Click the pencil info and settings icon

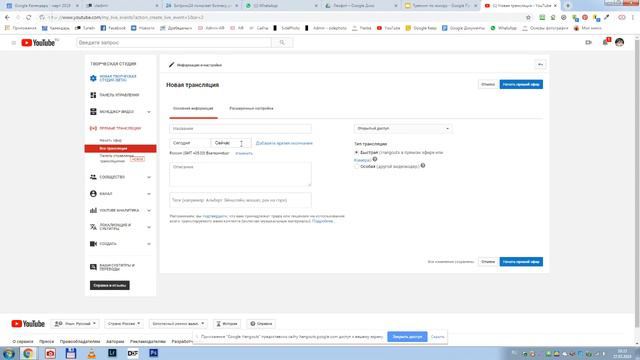click(171, 65)
